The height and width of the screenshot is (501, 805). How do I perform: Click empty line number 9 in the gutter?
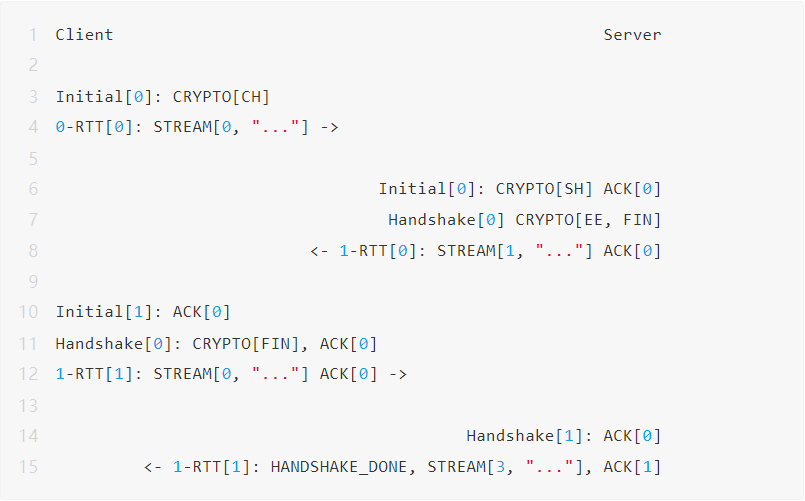point(33,282)
